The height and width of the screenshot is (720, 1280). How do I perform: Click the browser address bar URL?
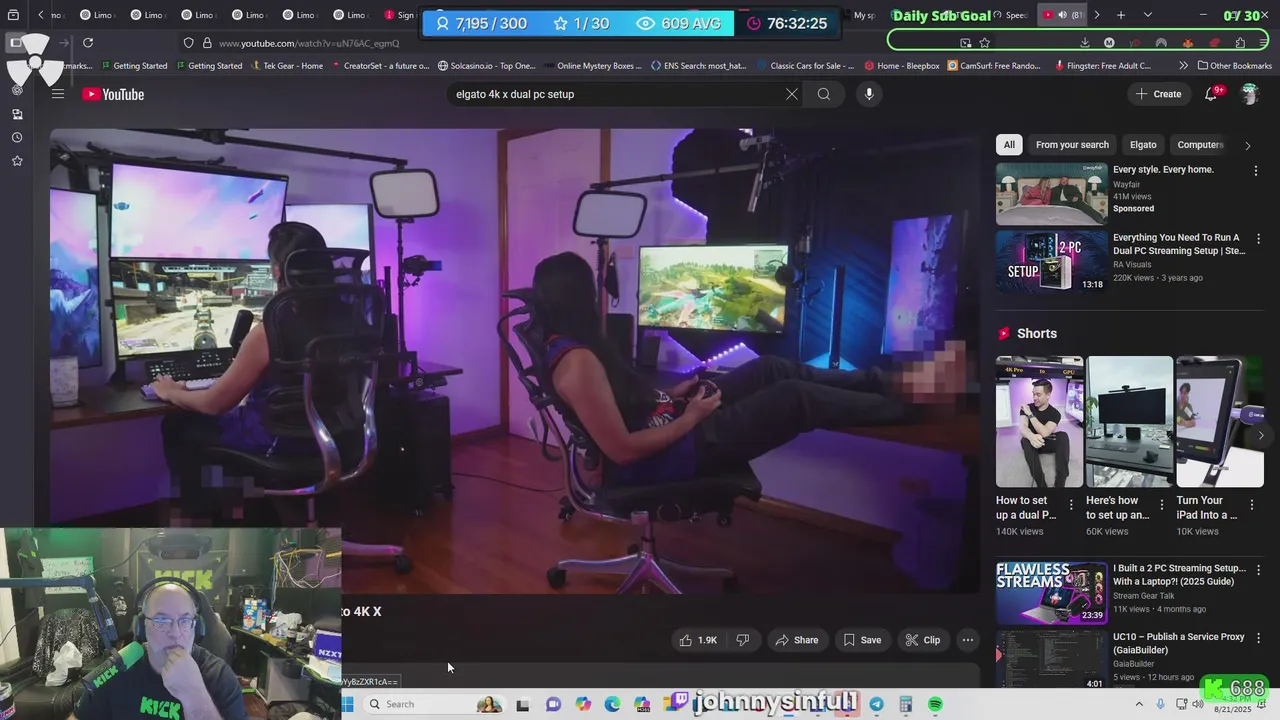pyautogui.click(x=309, y=43)
